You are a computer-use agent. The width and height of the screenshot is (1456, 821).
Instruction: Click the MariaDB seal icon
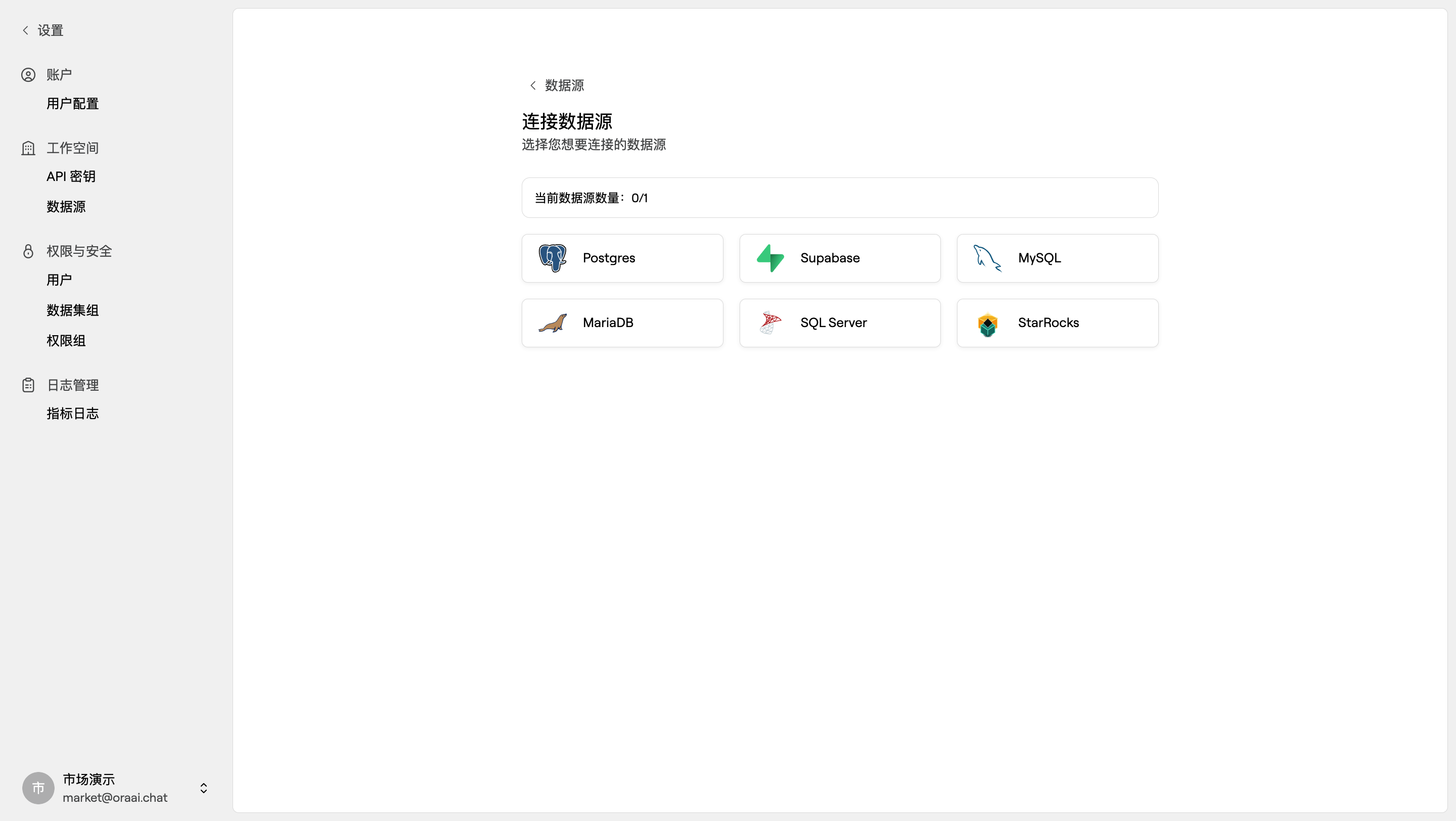pyautogui.click(x=552, y=323)
